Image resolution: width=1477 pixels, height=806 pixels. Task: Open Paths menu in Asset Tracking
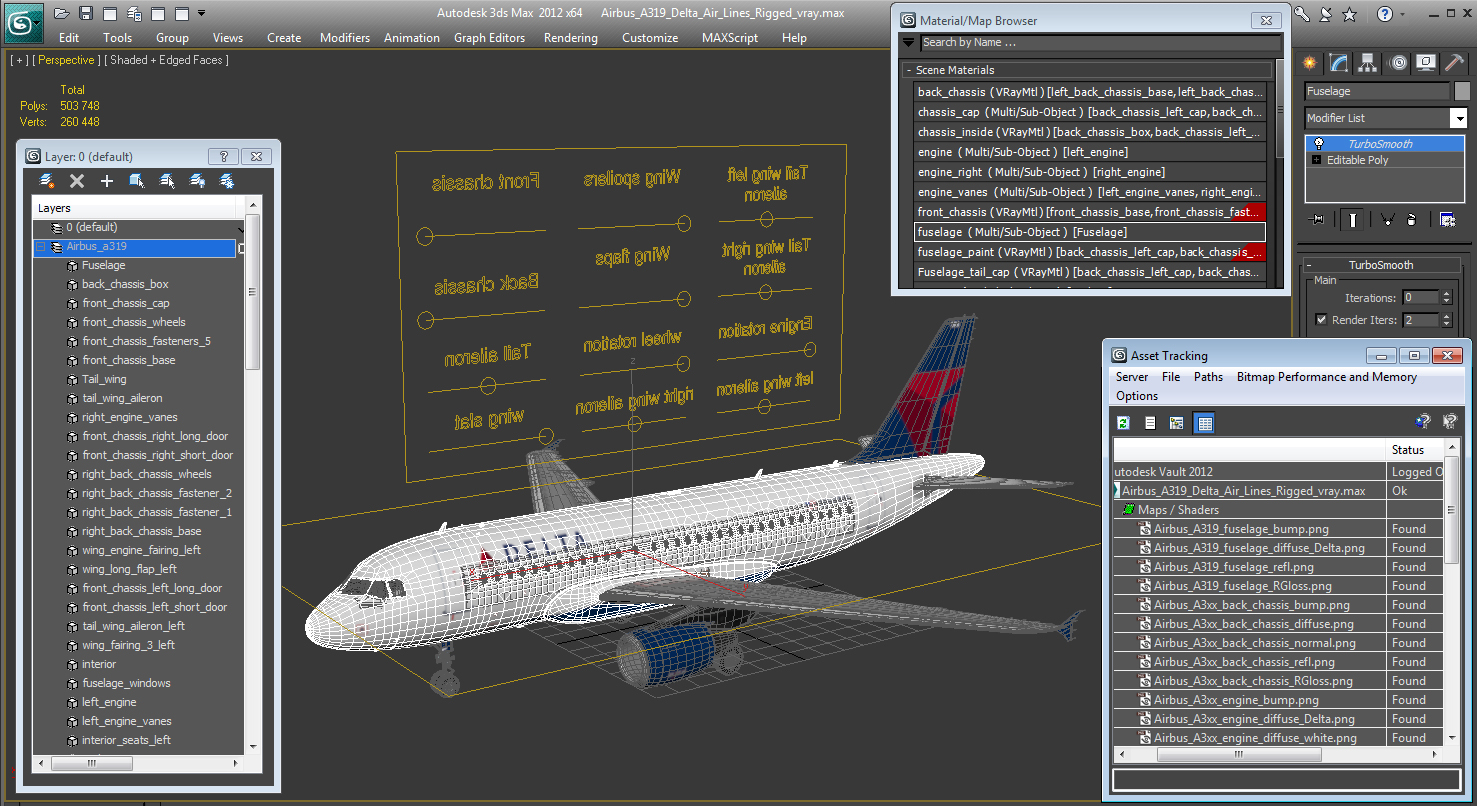[x=1208, y=377]
